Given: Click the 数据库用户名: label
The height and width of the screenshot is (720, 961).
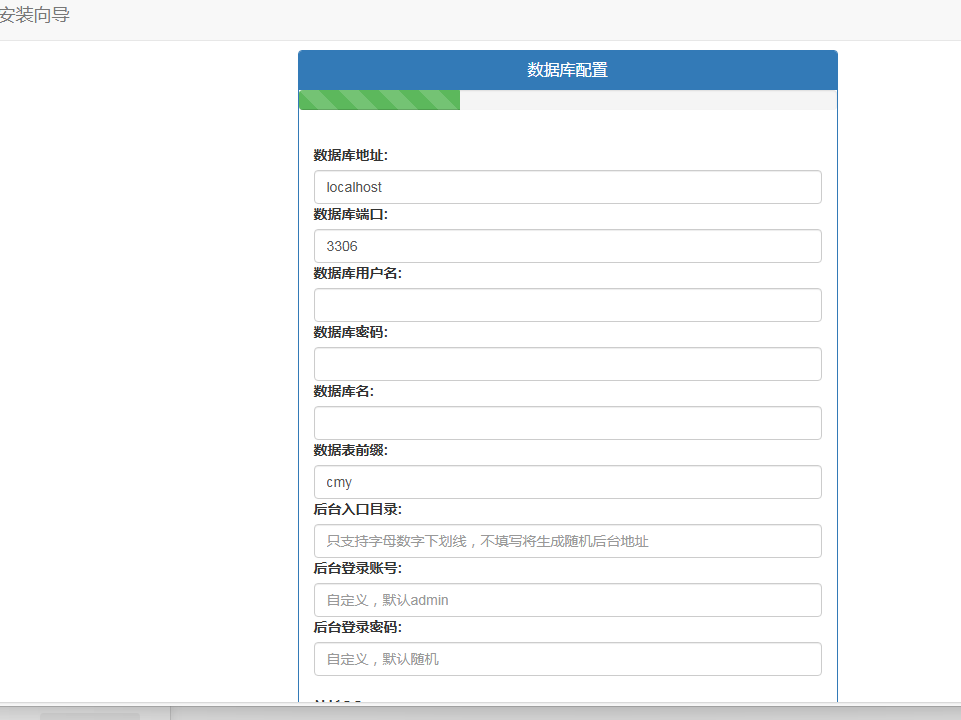Looking at the screenshot, I should pos(358,273).
